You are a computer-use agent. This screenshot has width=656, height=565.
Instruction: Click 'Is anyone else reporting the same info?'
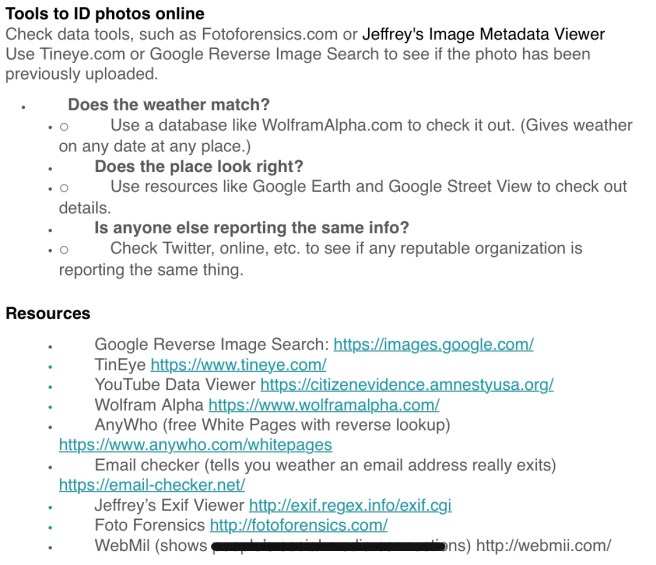point(251,228)
